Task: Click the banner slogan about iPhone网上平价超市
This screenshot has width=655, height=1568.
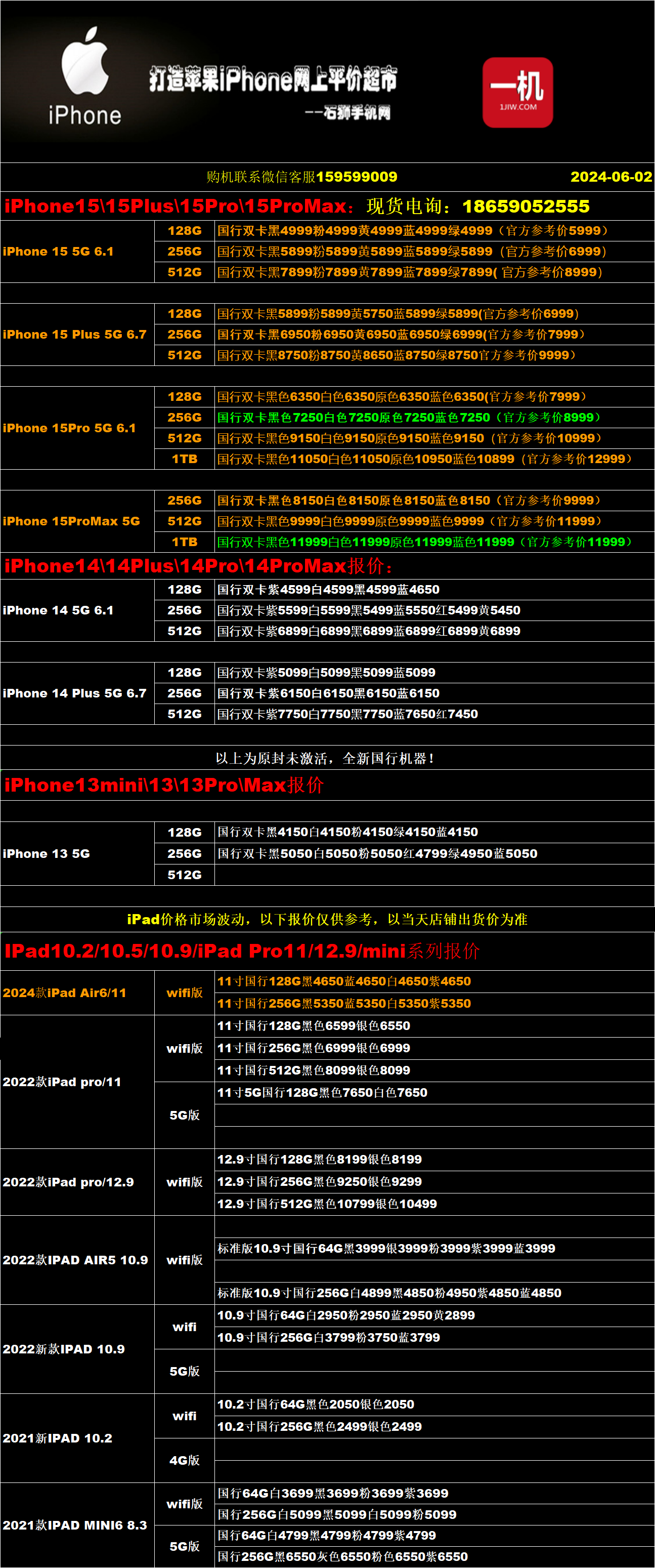Action: pyautogui.click(x=273, y=79)
